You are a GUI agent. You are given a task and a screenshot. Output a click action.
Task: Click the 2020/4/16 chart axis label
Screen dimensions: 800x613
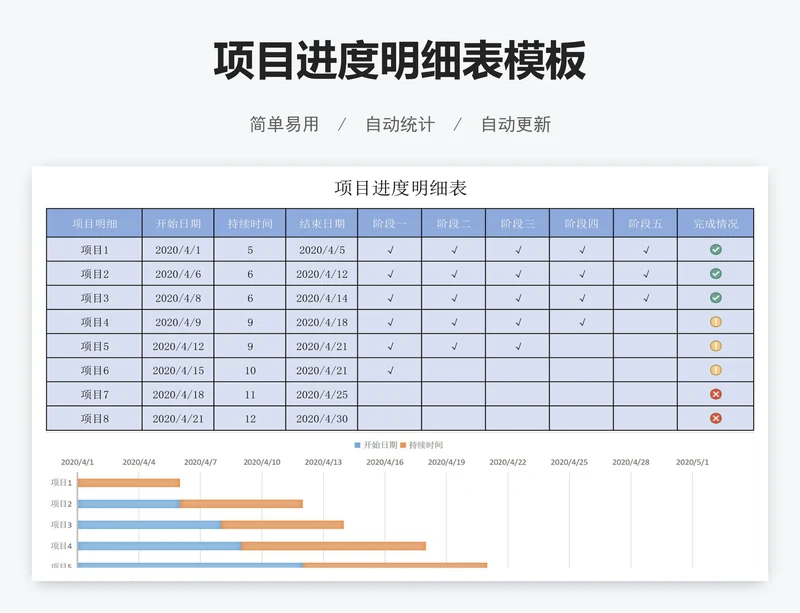(385, 462)
